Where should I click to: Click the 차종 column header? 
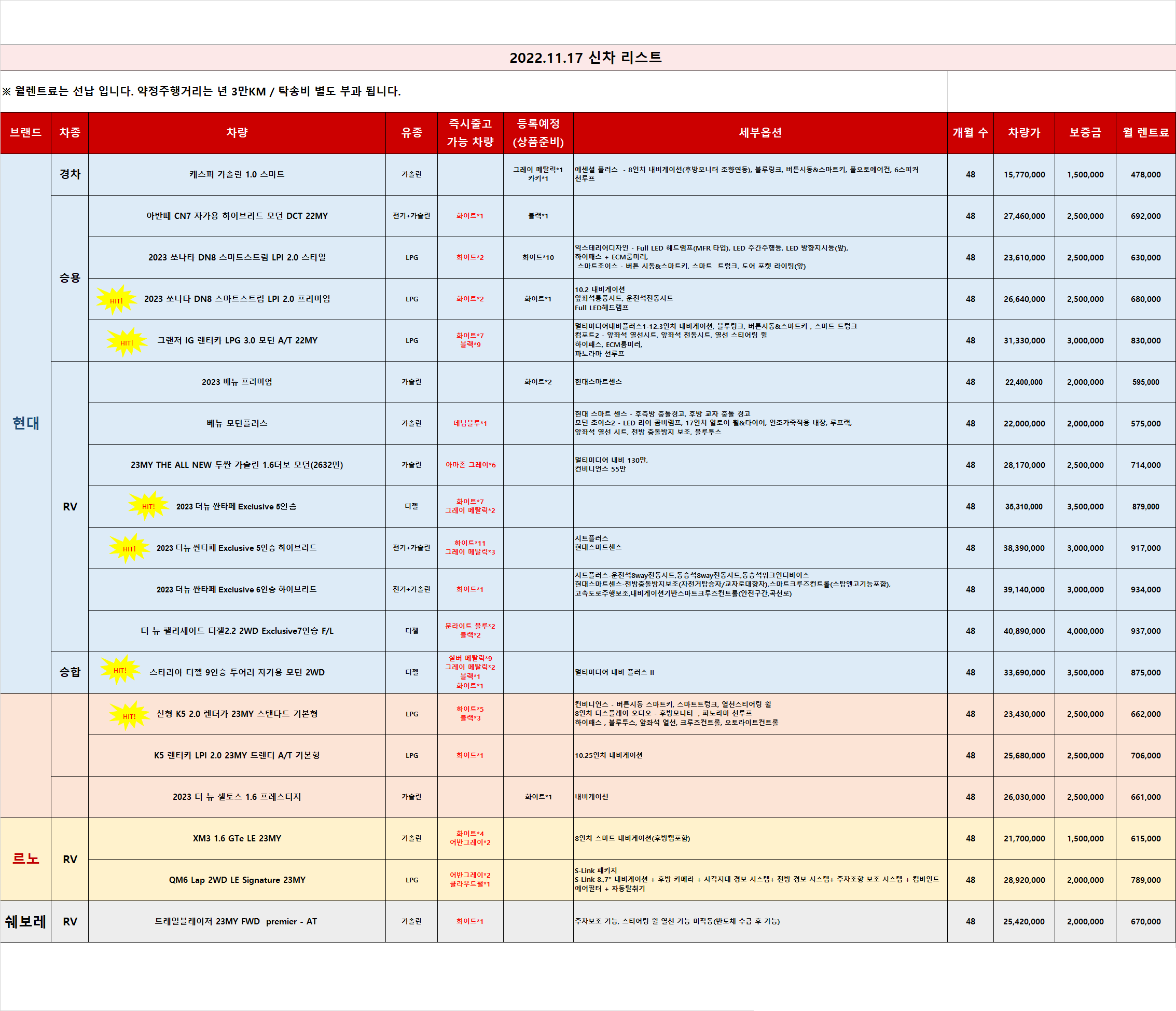click(70, 133)
